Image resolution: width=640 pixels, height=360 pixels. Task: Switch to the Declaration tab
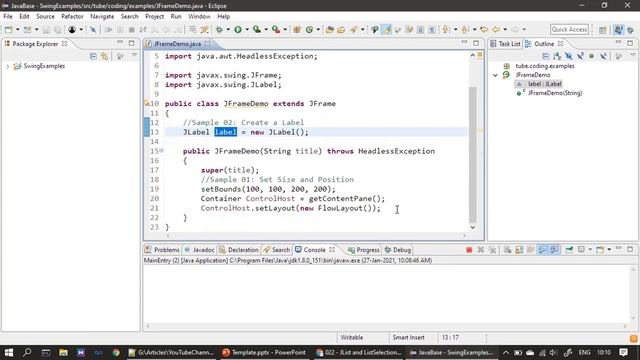point(239,250)
